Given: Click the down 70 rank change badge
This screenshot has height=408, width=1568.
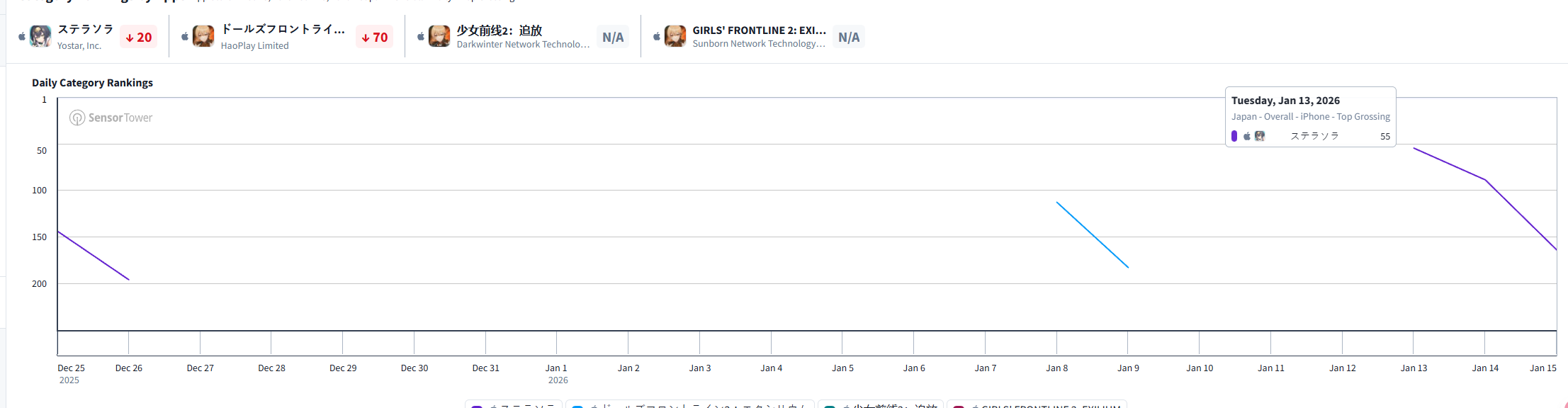Looking at the screenshot, I should point(374,38).
